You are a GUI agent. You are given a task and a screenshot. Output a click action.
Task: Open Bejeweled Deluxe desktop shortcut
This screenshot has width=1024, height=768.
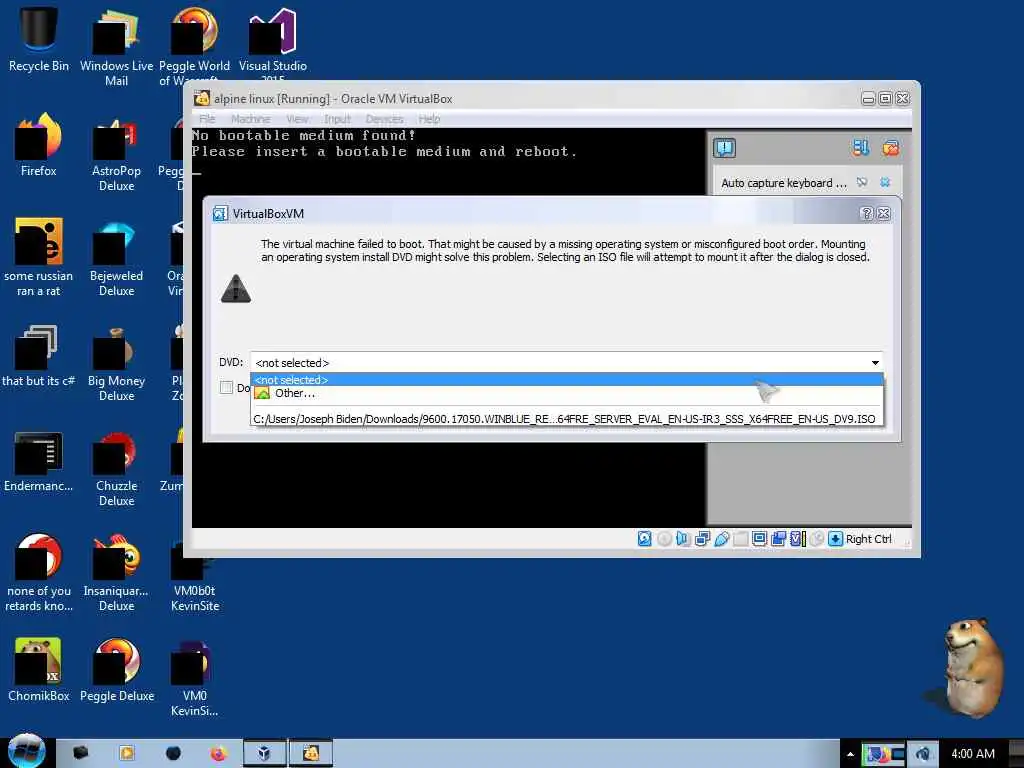click(x=116, y=258)
